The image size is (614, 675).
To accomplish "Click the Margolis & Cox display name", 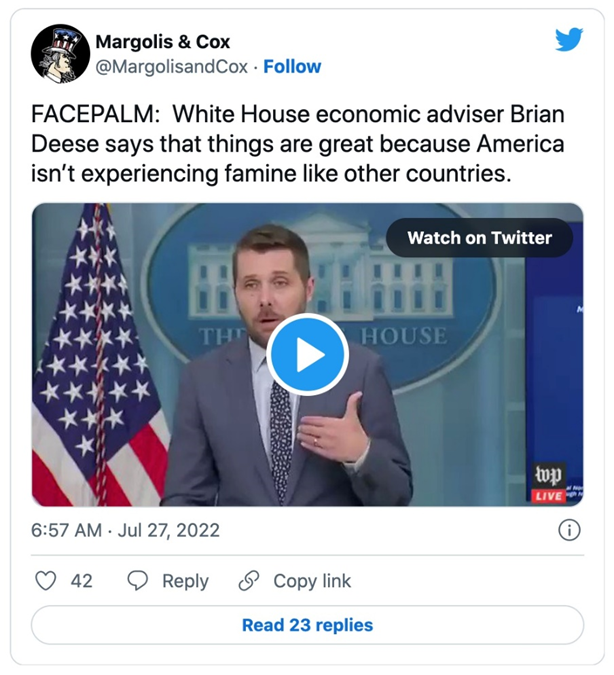I will point(162,42).
